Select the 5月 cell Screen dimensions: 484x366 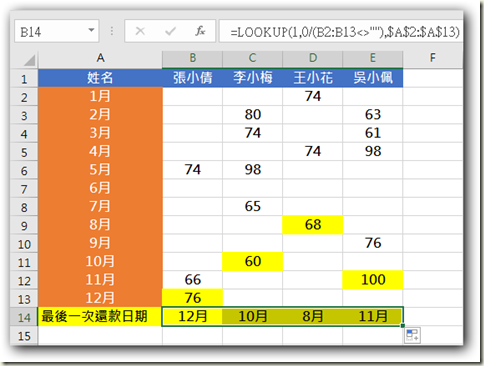pyautogui.click(x=100, y=170)
